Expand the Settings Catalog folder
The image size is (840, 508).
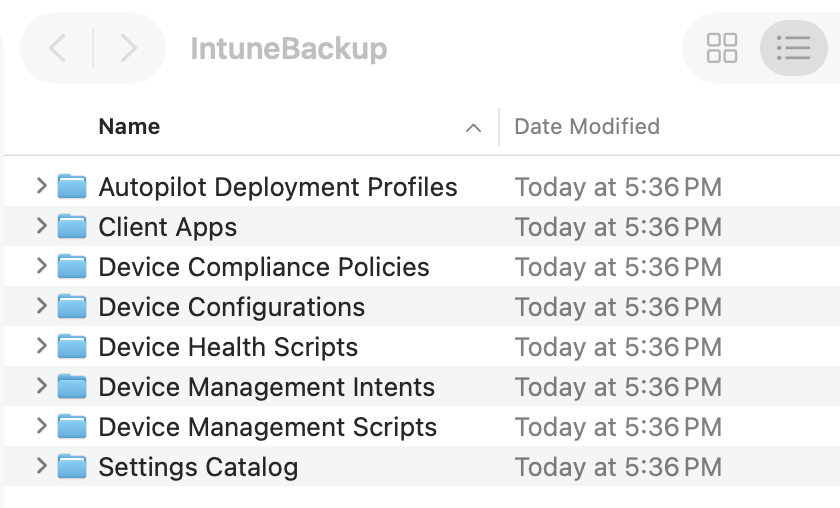point(41,466)
